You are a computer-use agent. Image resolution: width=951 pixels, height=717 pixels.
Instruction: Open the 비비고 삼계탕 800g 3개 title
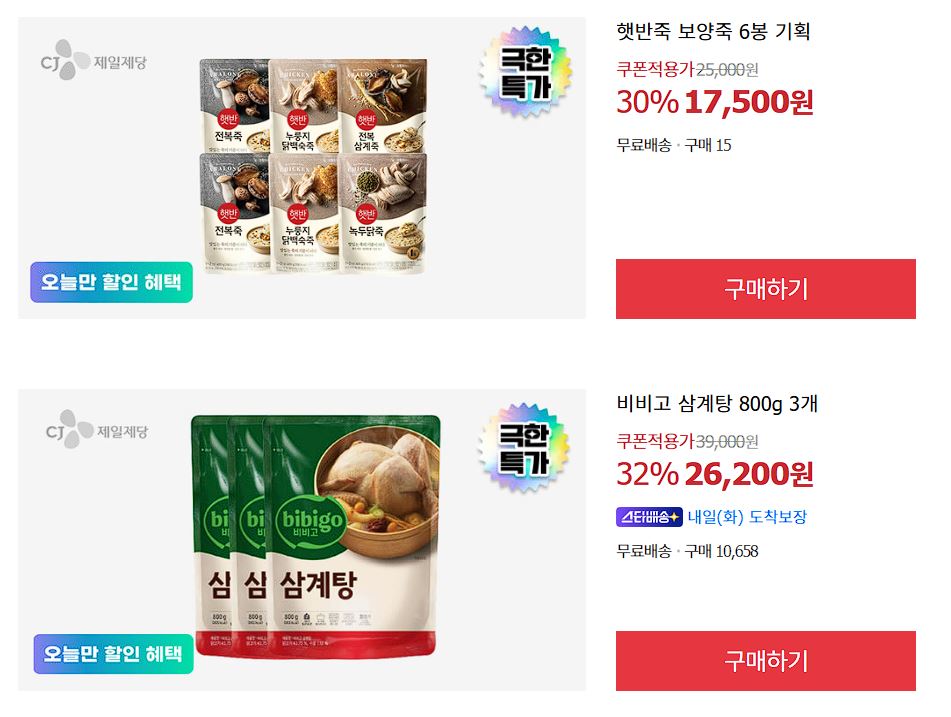(717, 403)
